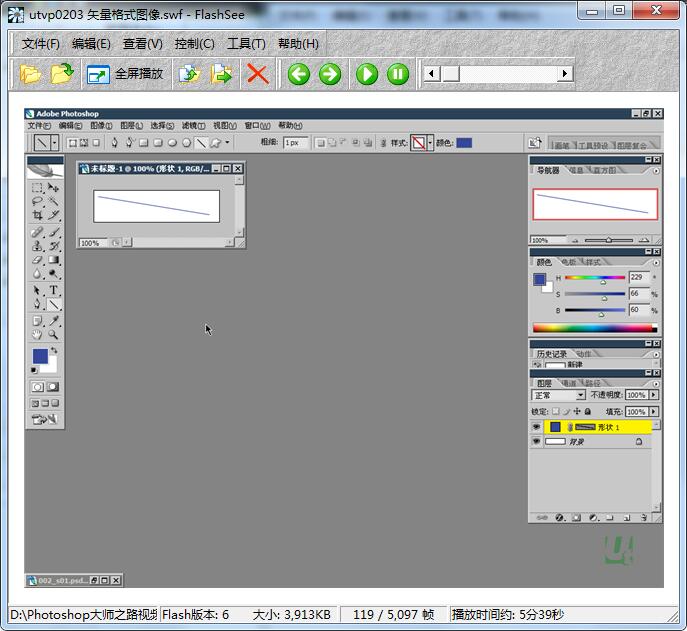This screenshot has width=687, height=631.
Task: Click the red X delete icon
Action: (257, 73)
